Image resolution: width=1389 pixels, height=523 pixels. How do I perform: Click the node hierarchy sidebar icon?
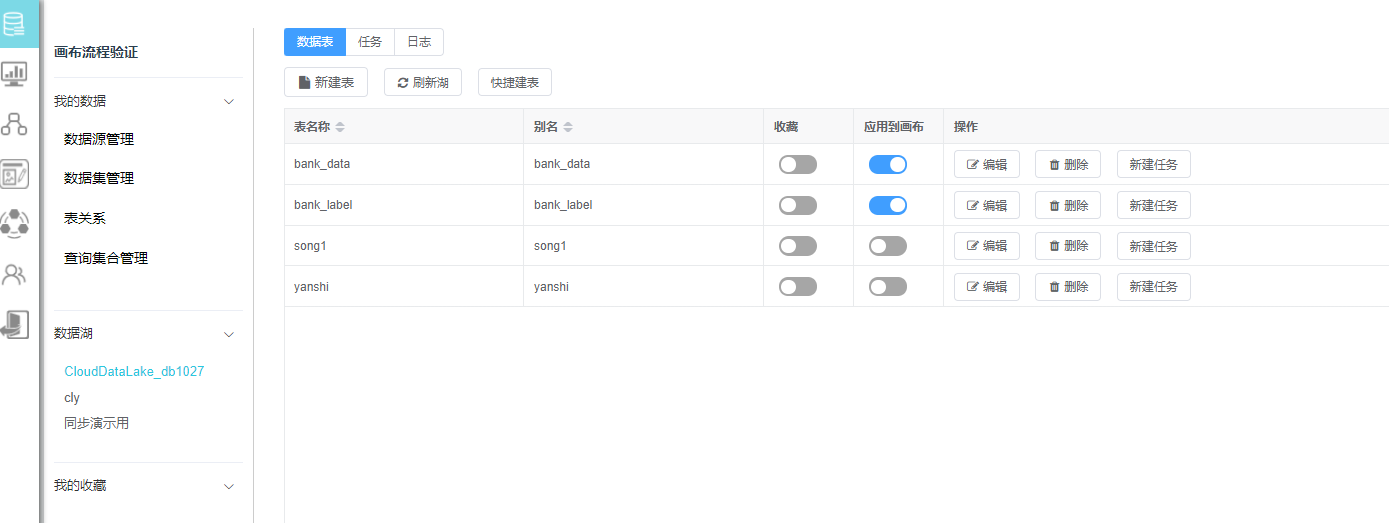point(15,123)
